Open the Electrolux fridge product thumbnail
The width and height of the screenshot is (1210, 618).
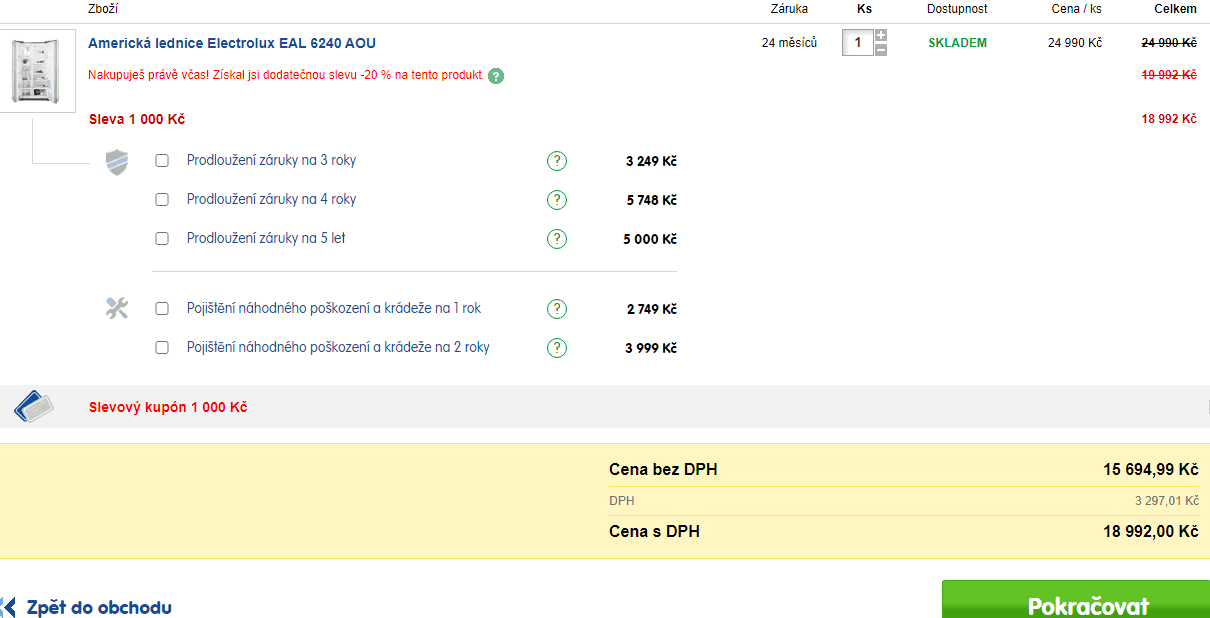tap(37, 71)
